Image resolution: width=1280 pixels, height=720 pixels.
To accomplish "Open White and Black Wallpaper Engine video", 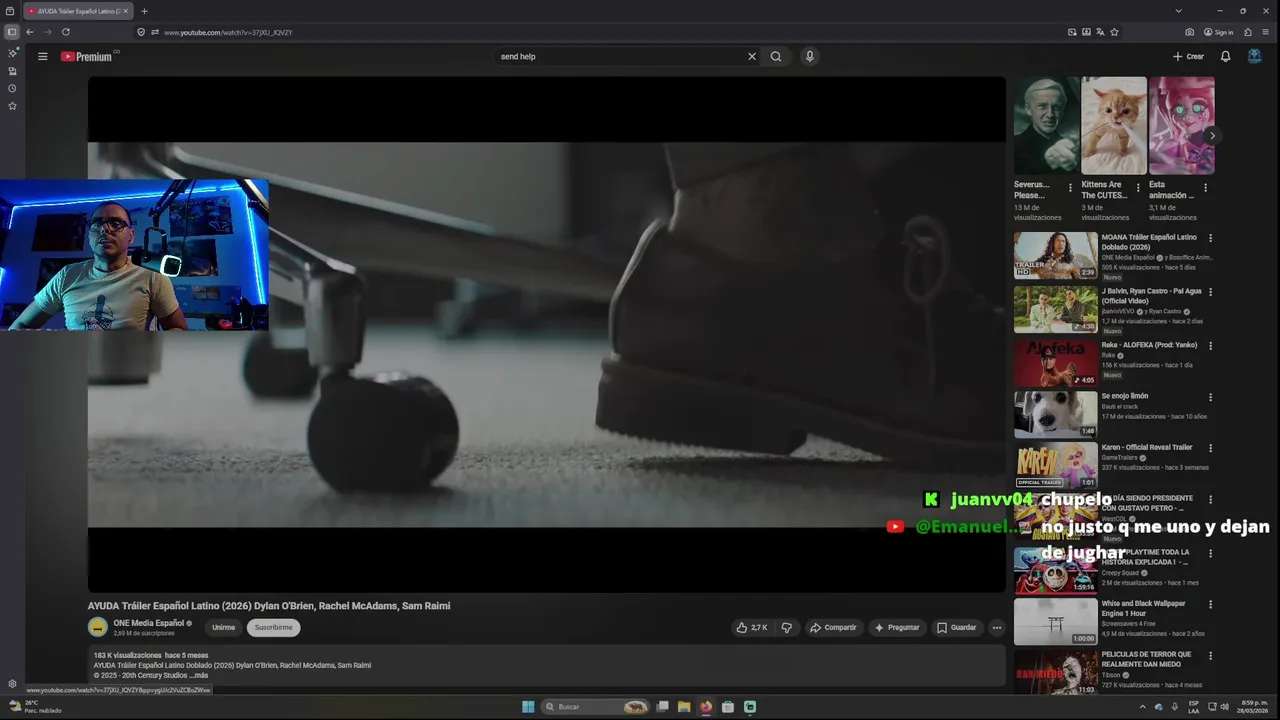I will tap(1055, 621).
